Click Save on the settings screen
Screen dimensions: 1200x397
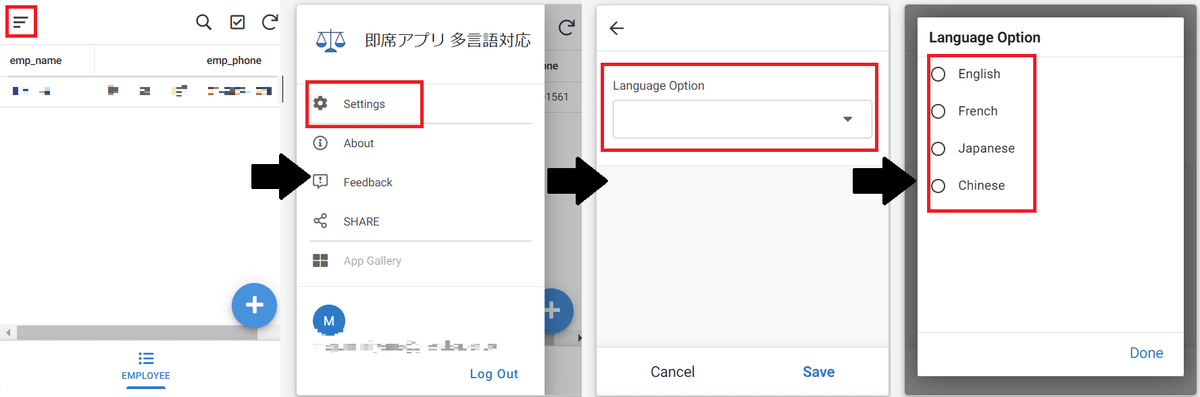(818, 372)
